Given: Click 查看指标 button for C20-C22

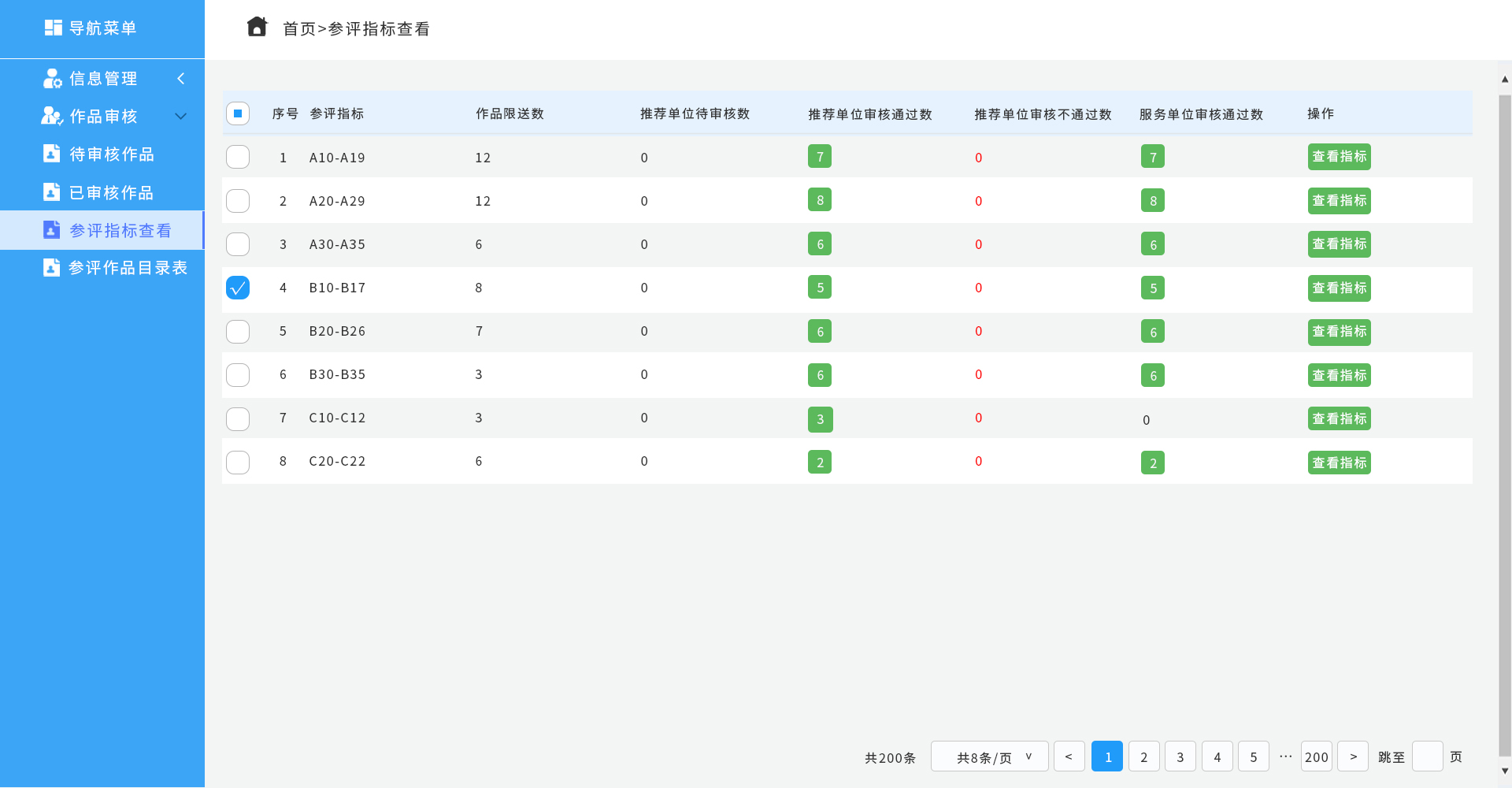Looking at the screenshot, I should (1339, 463).
